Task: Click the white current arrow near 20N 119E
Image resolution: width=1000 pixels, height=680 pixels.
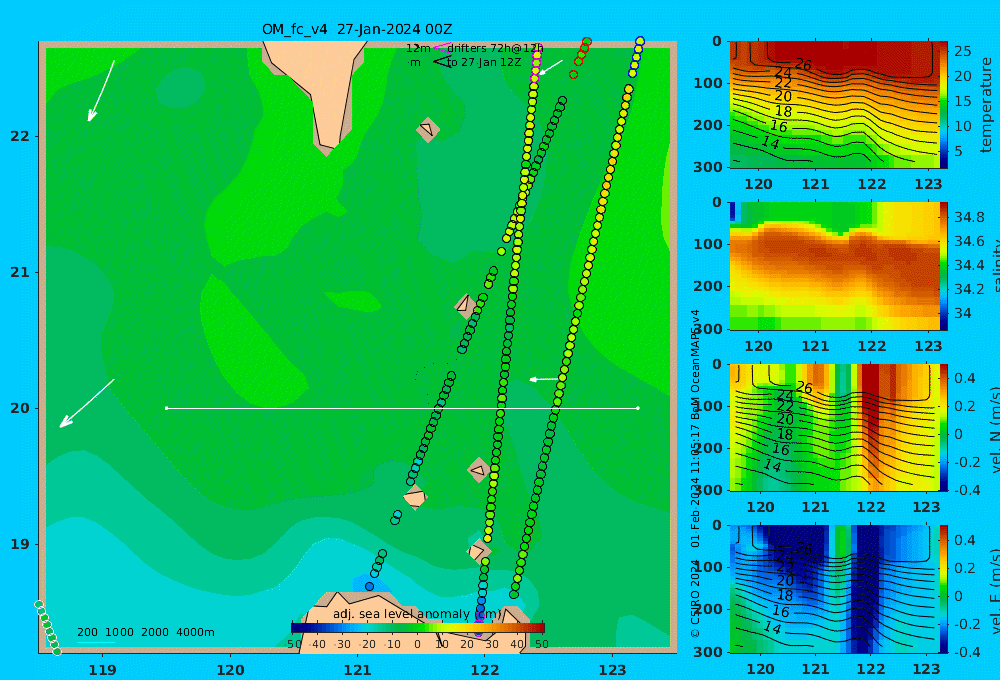Action: pos(87,403)
